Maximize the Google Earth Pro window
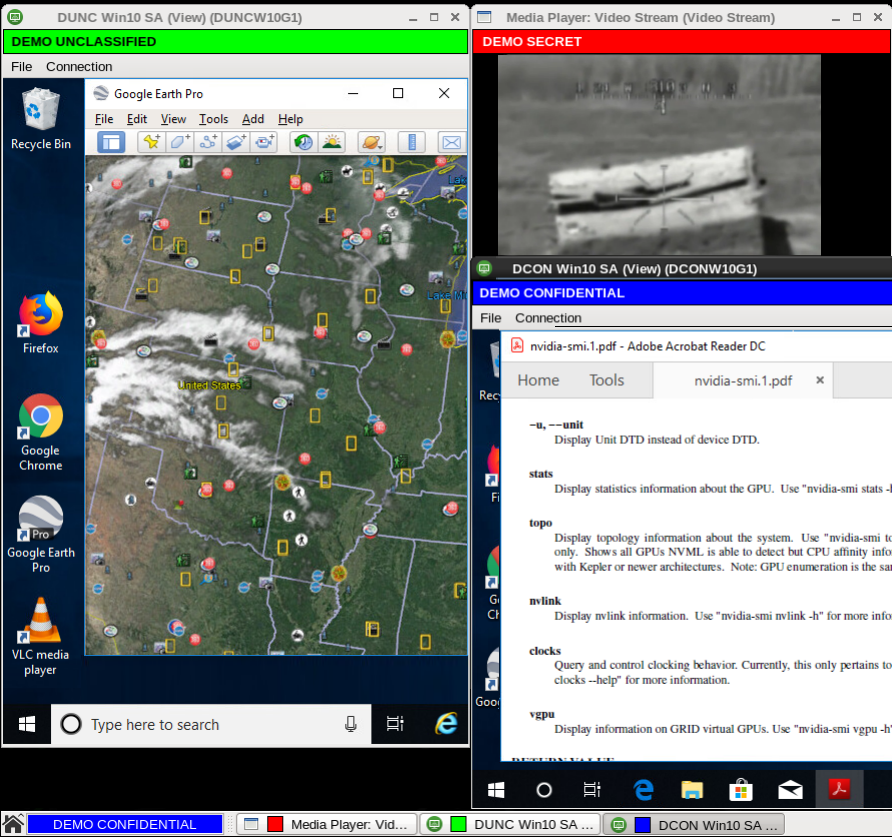Image resolution: width=892 pixels, height=837 pixels. [398, 93]
